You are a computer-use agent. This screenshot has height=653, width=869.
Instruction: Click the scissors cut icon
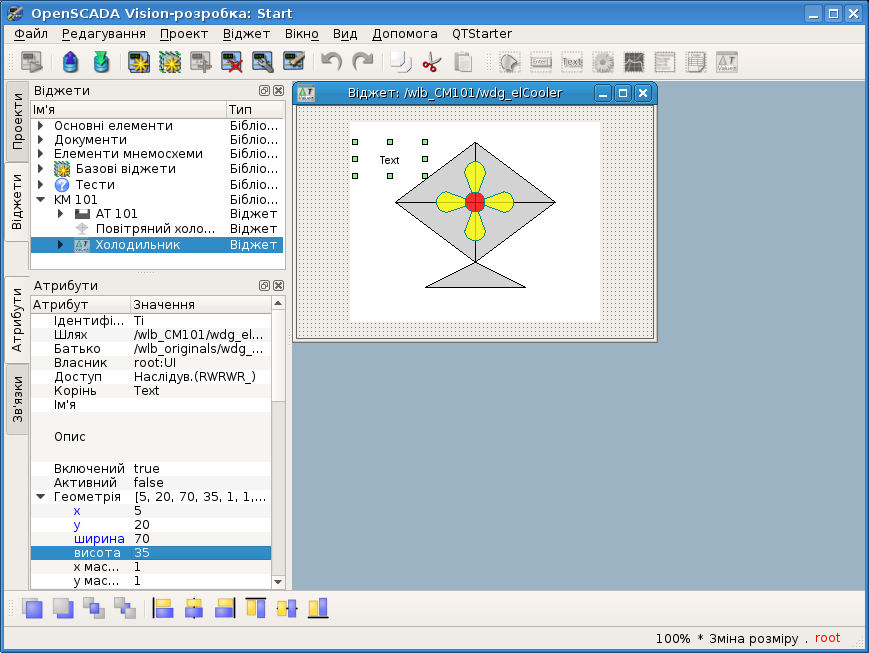431,63
